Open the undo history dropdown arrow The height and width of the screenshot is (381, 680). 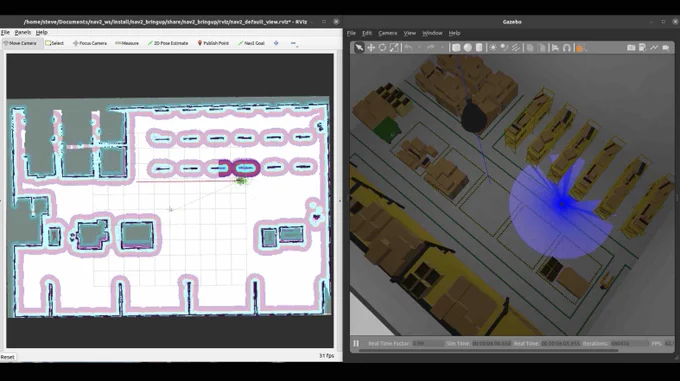coord(419,48)
